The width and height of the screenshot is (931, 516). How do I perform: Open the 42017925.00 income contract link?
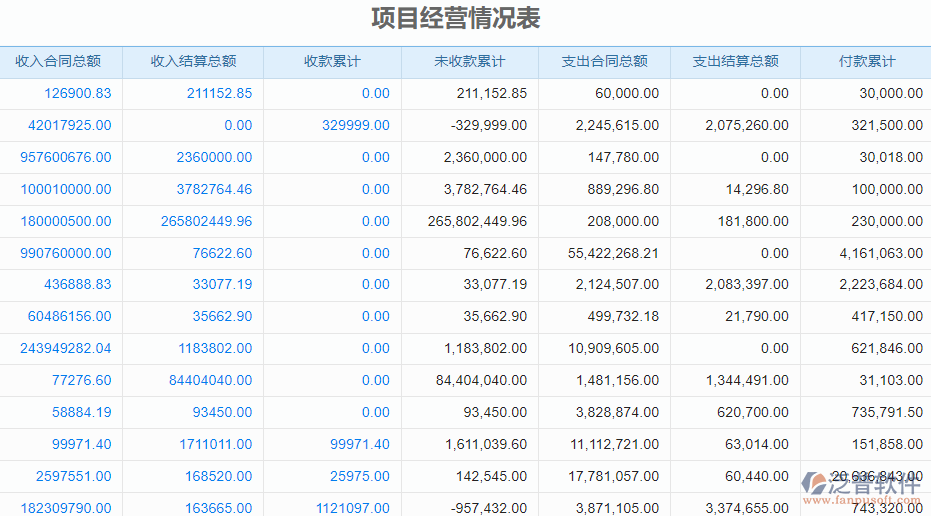[70, 125]
